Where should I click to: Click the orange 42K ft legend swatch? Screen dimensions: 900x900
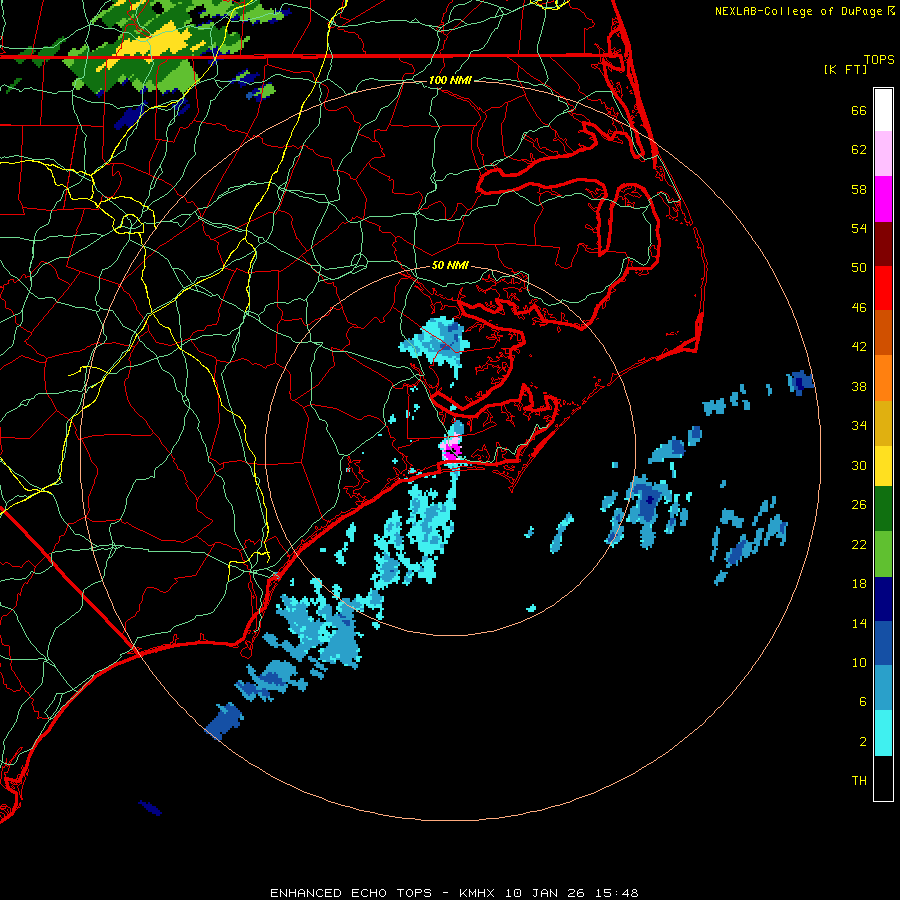(x=883, y=377)
